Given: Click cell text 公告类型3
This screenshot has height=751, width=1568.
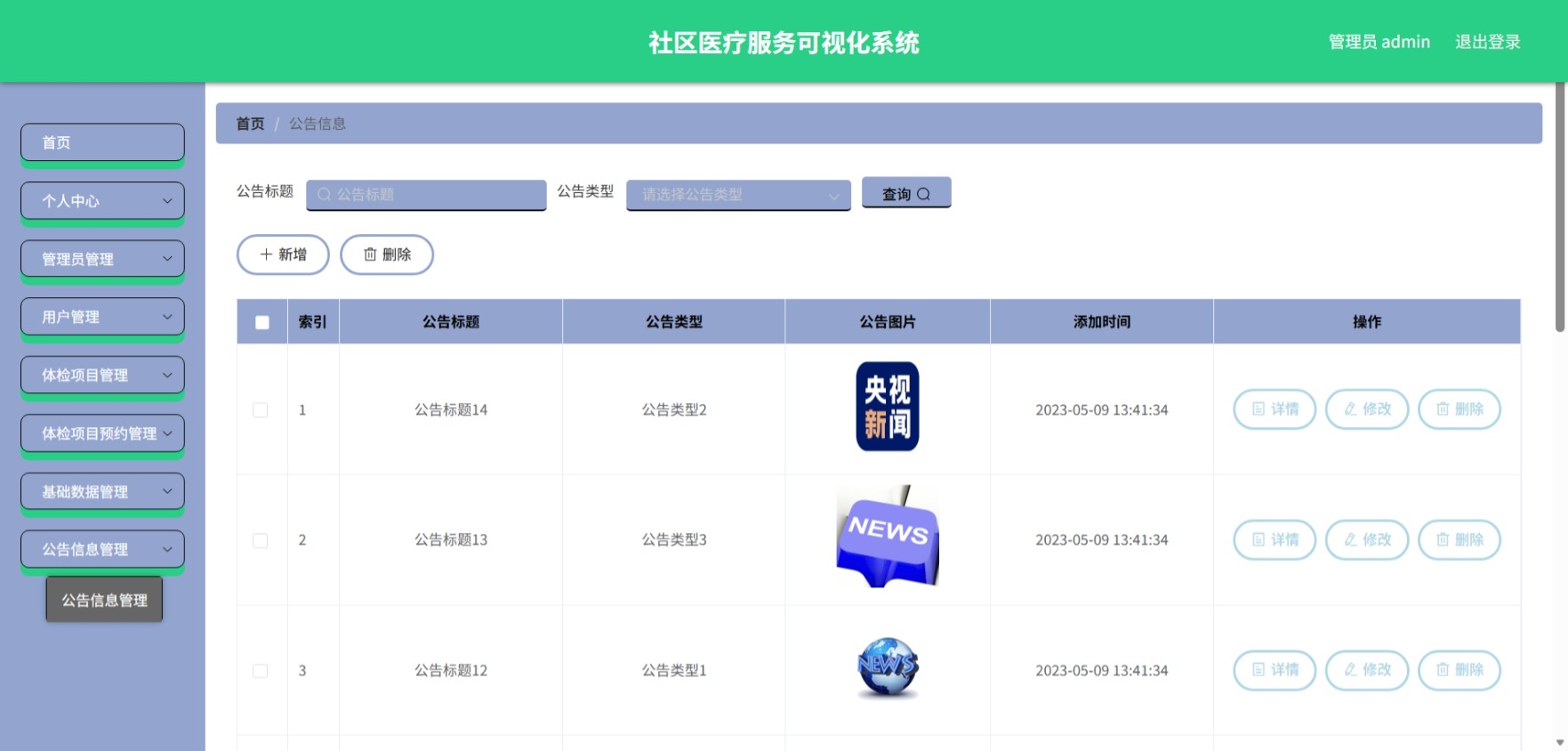Looking at the screenshot, I should click(x=674, y=540).
